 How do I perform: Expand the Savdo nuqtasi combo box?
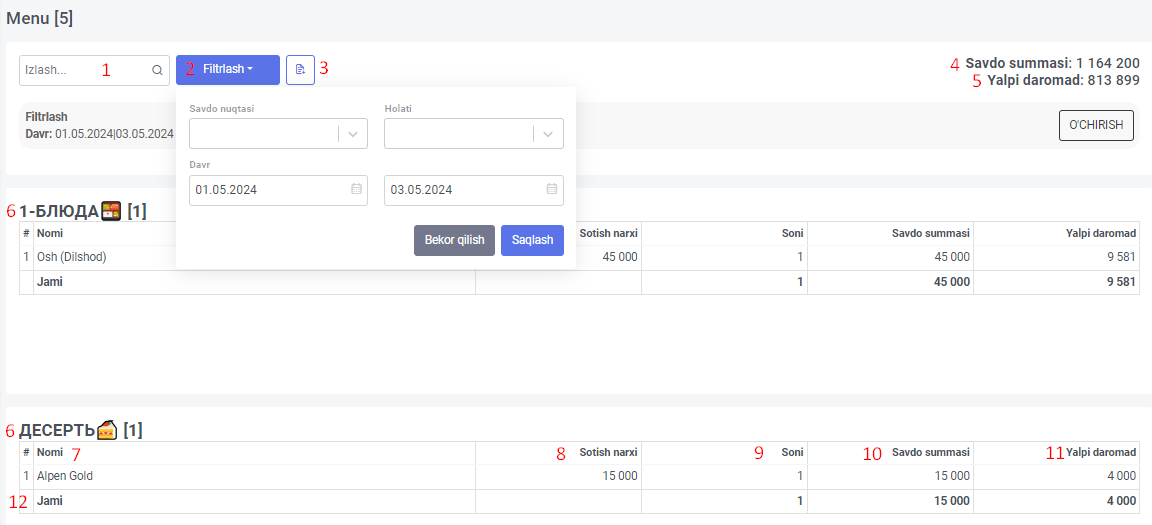[278, 134]
